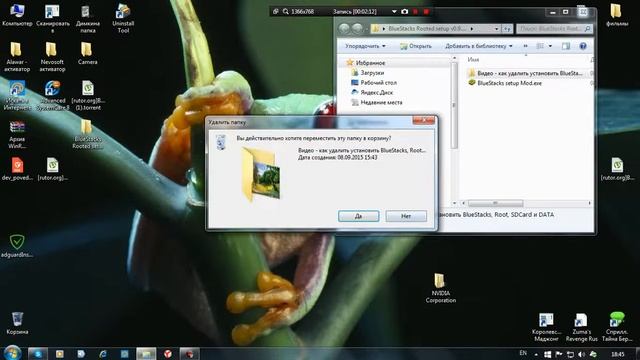Sort files by Имя column header
The height and width of the screenshot is (360, 640).
473,60
